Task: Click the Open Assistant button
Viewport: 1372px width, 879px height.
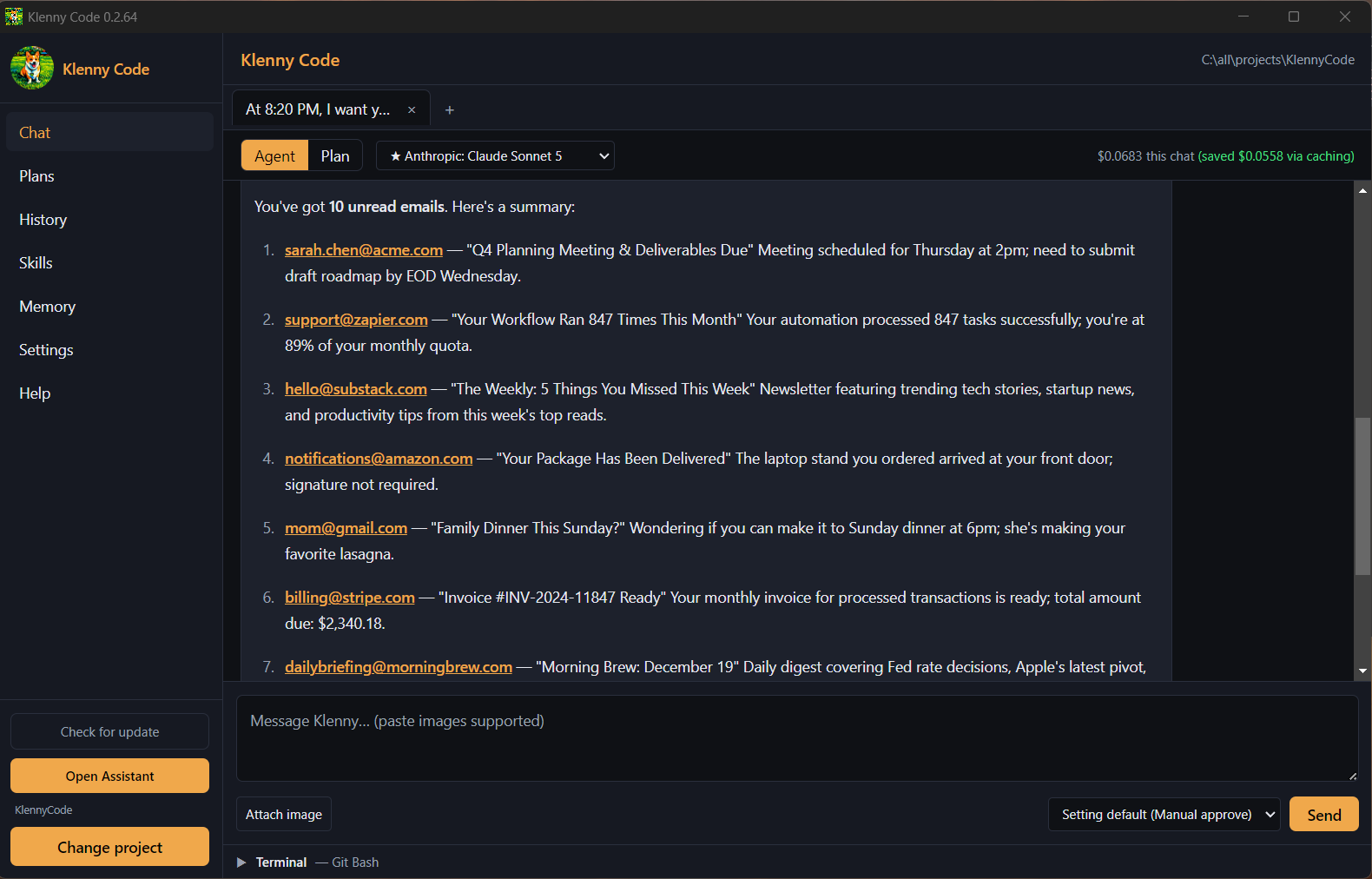Action: click(109, 777)
